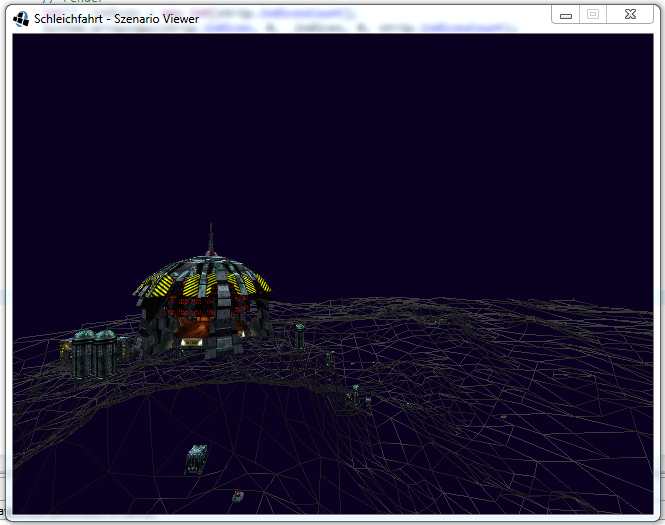Close the Szenario Viewer window

pos(630,15)
